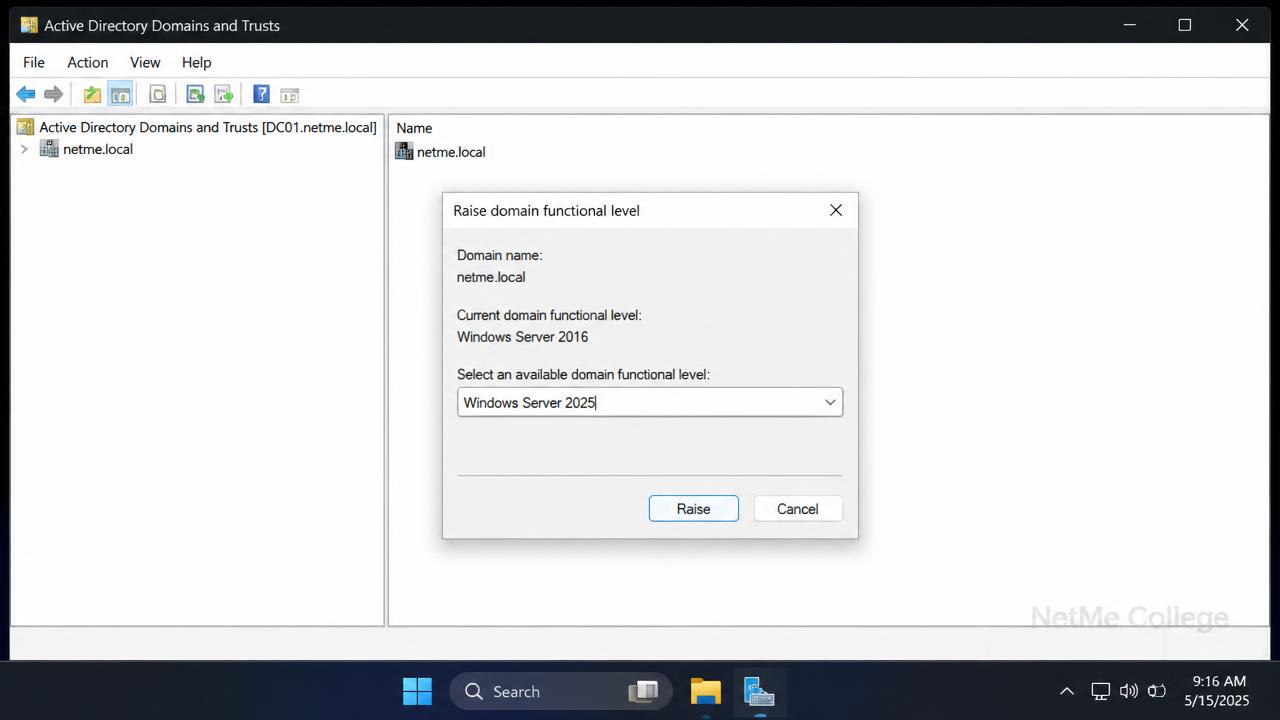Open the View menu
1280x720 pixels.
click(145, 62)
